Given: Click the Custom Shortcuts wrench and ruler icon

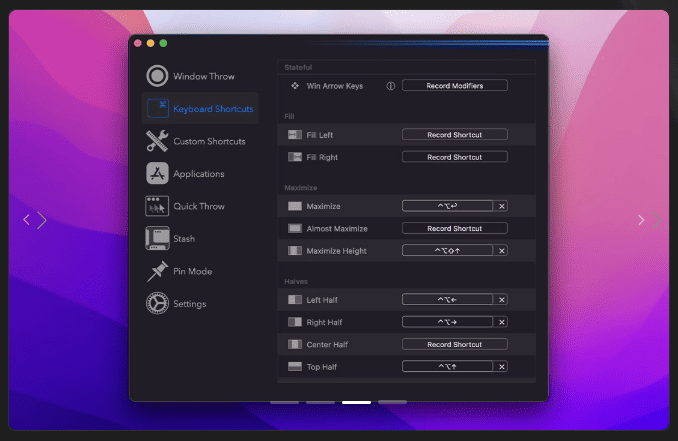Looking at the screenshot, I should (x=157, y=141).
